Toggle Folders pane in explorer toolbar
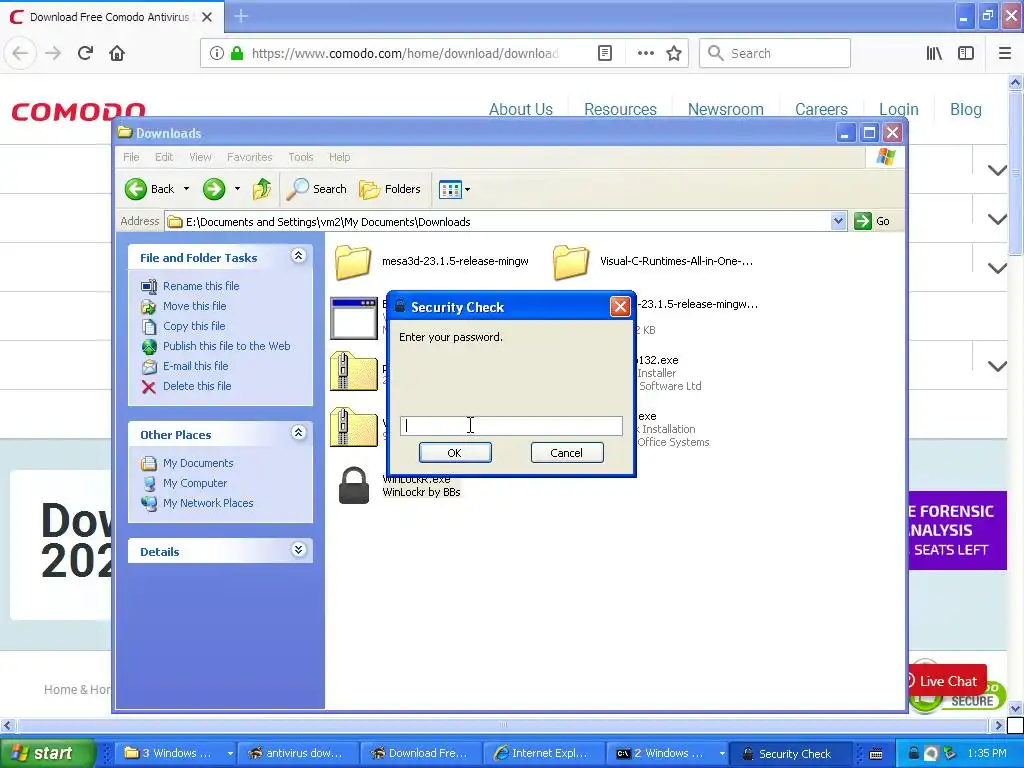 pos(390,189)
